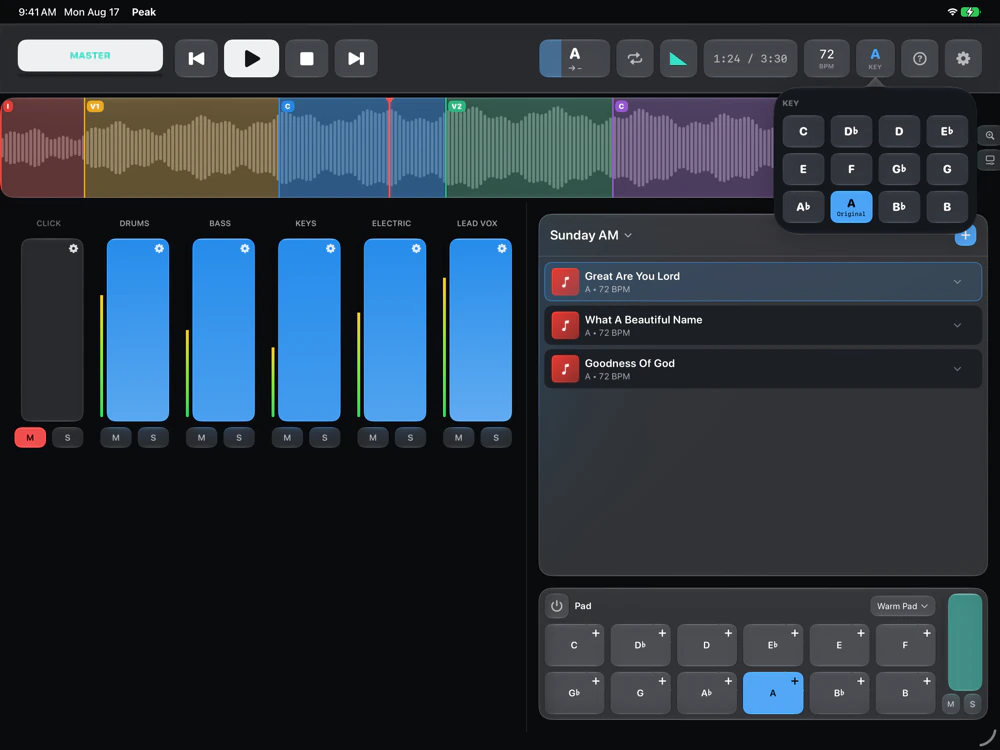Image resolution: width=1000 pixels, height=750 pixels.
Task: Click the plus on the C pad
Action: [x=596, y=633]
